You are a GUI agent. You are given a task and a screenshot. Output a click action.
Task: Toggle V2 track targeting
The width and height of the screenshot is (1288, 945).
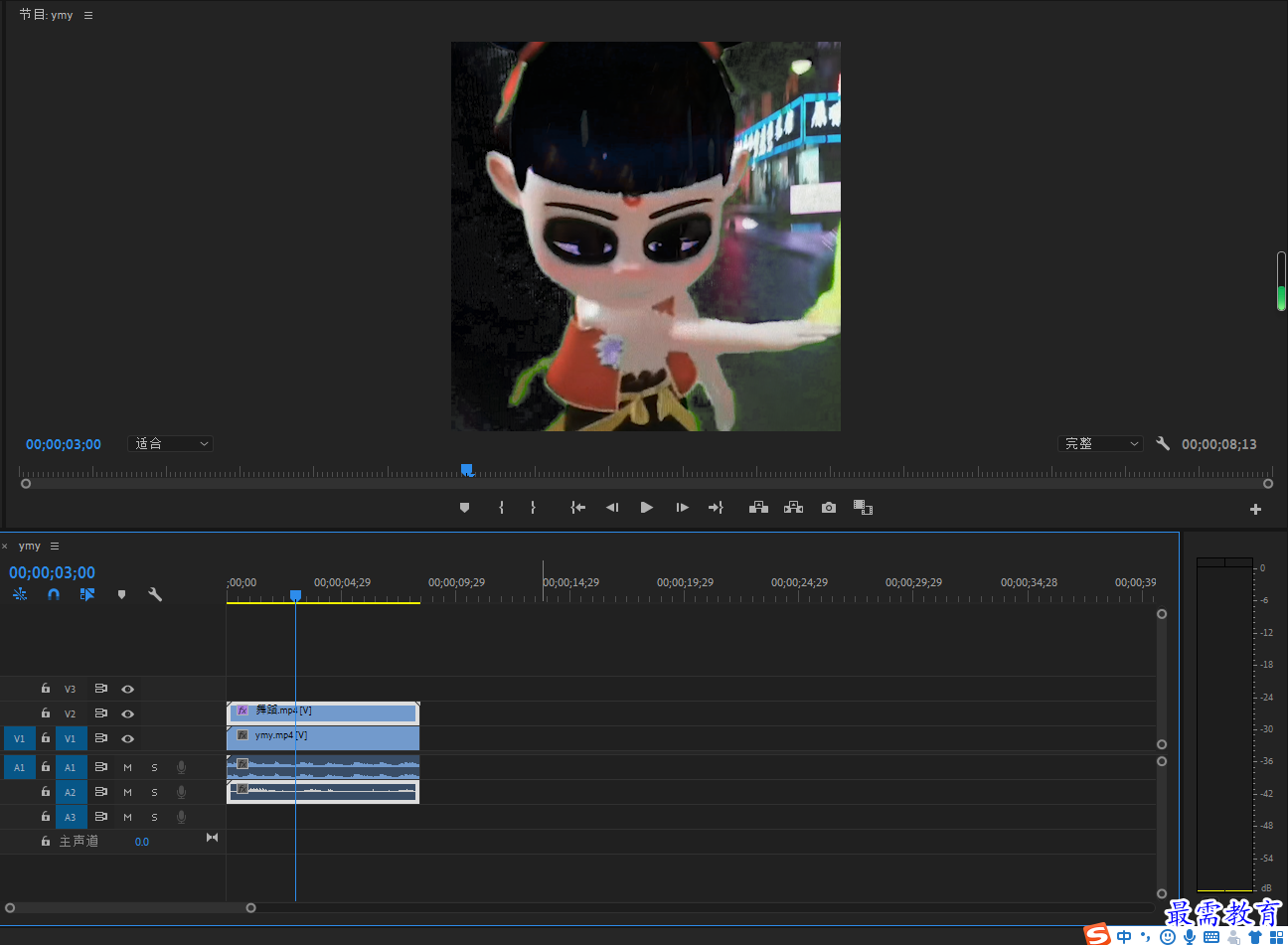(70, 713)
